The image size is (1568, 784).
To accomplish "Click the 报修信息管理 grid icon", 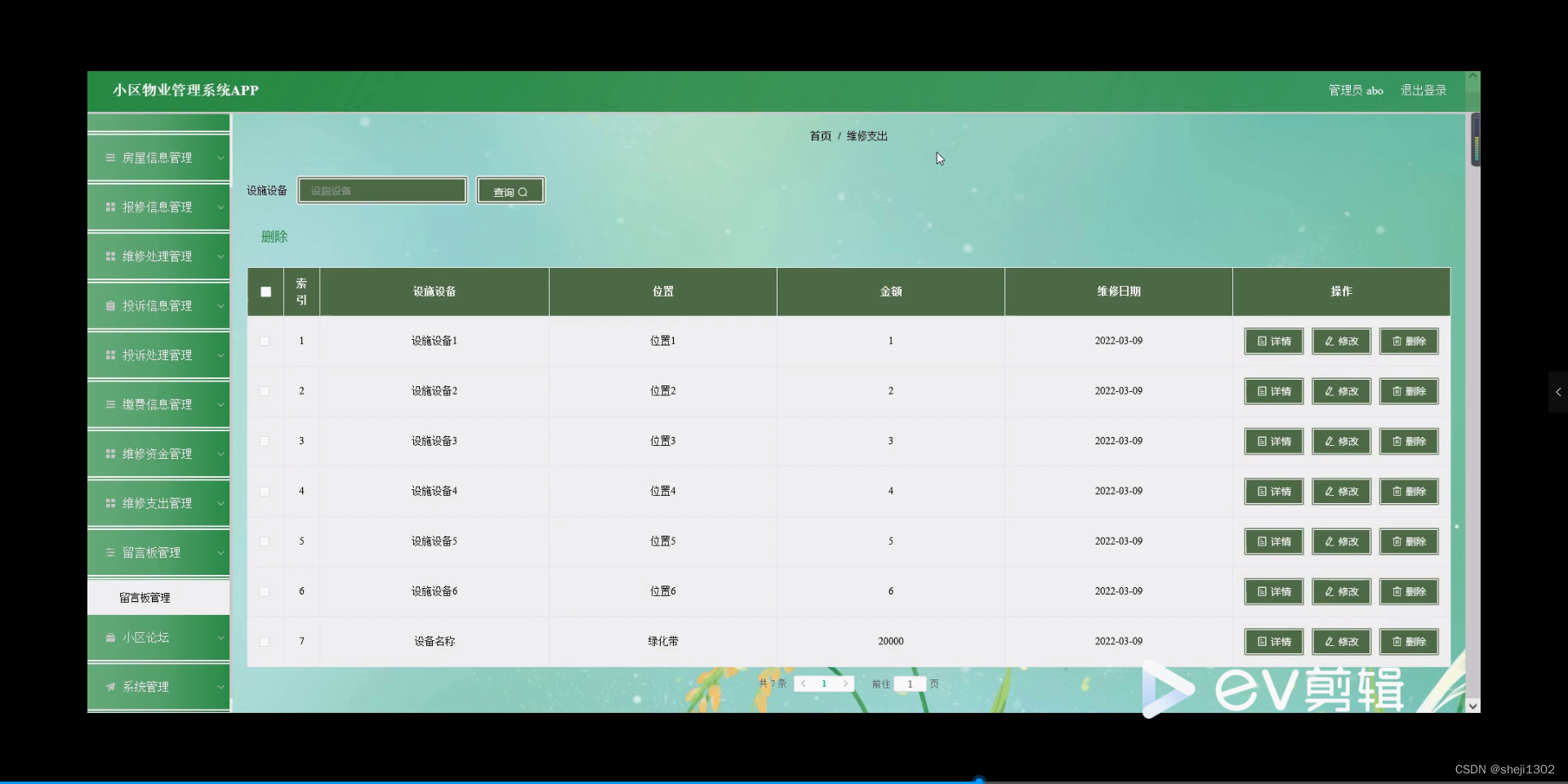I will click(110, 207).
